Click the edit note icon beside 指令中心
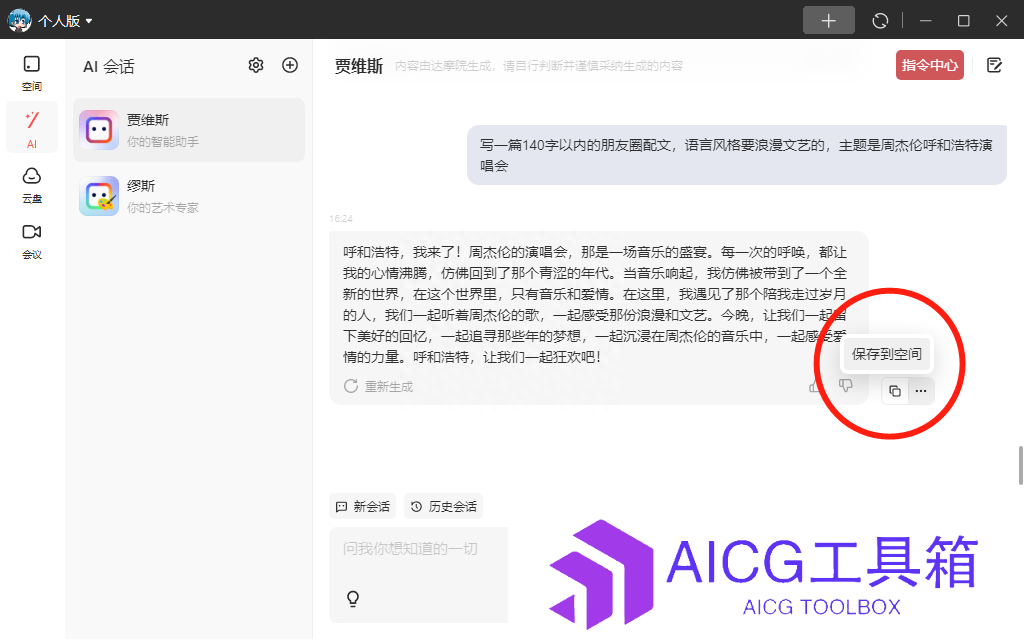1024x640 pixels. (x=994, y=65)
